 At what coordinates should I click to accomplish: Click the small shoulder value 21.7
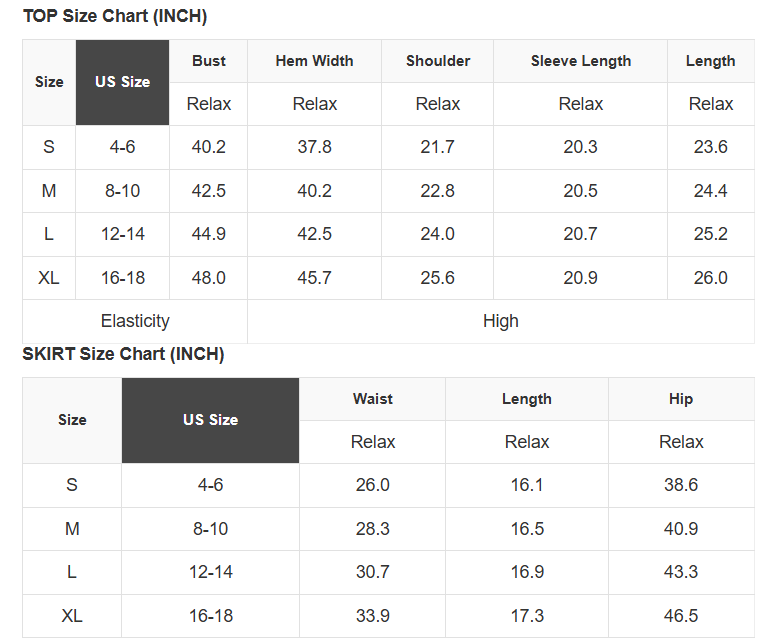[438, 147]
